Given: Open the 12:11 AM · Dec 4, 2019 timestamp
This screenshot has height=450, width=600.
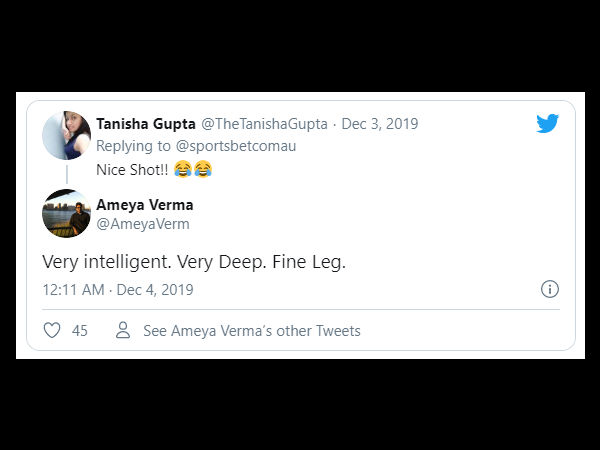Looking at the screenshot, I should point(118,290).
